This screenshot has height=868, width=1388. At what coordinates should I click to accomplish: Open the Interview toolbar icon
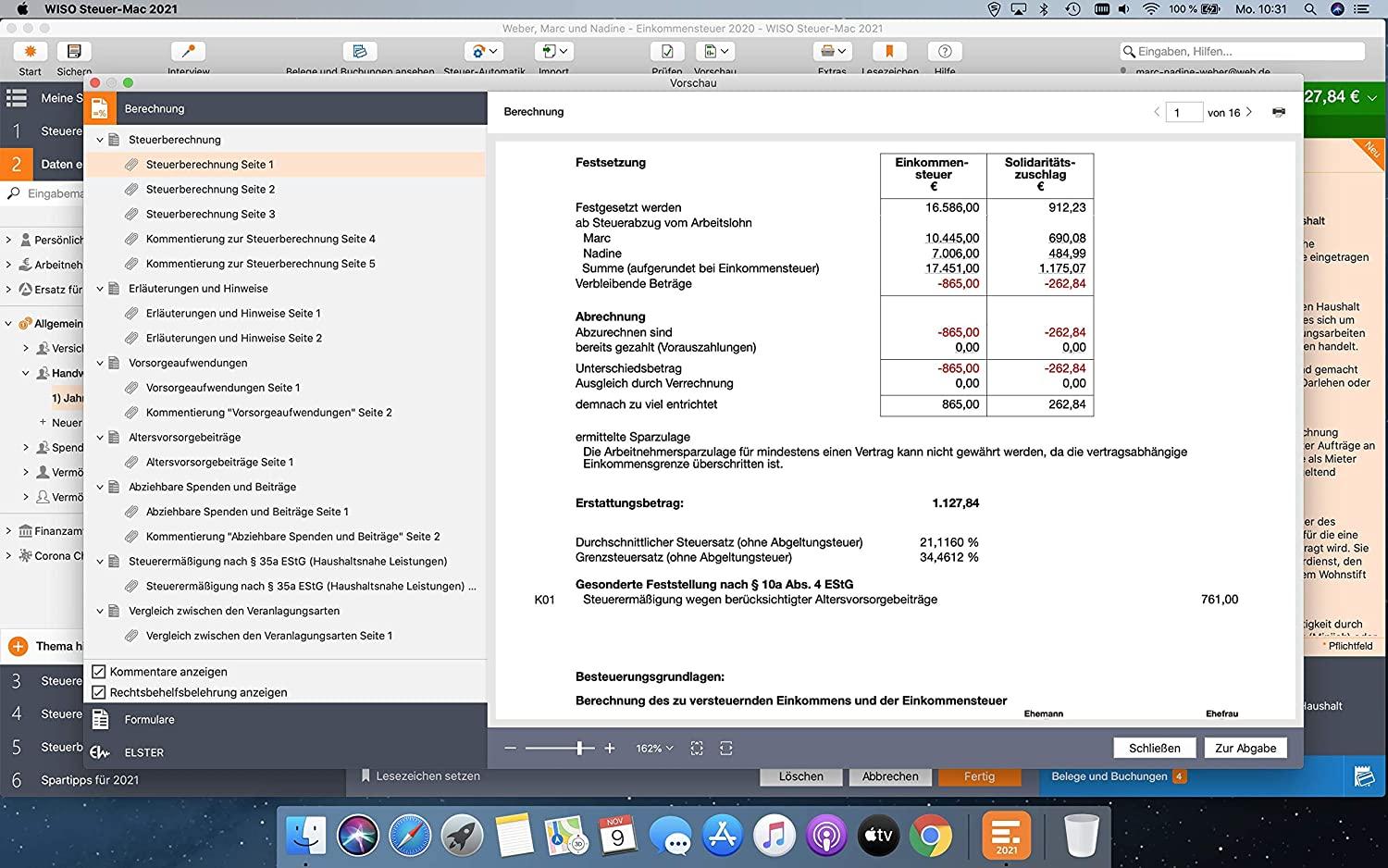pos(189,52)
